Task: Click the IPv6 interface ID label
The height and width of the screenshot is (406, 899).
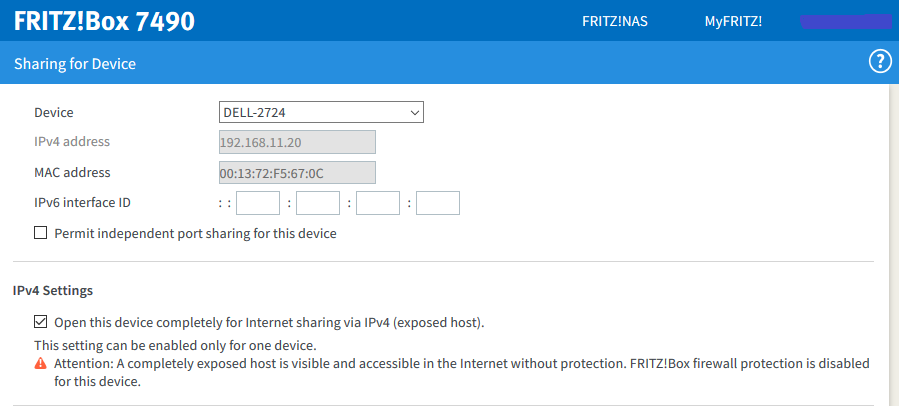Action: (x=83, y=203)
